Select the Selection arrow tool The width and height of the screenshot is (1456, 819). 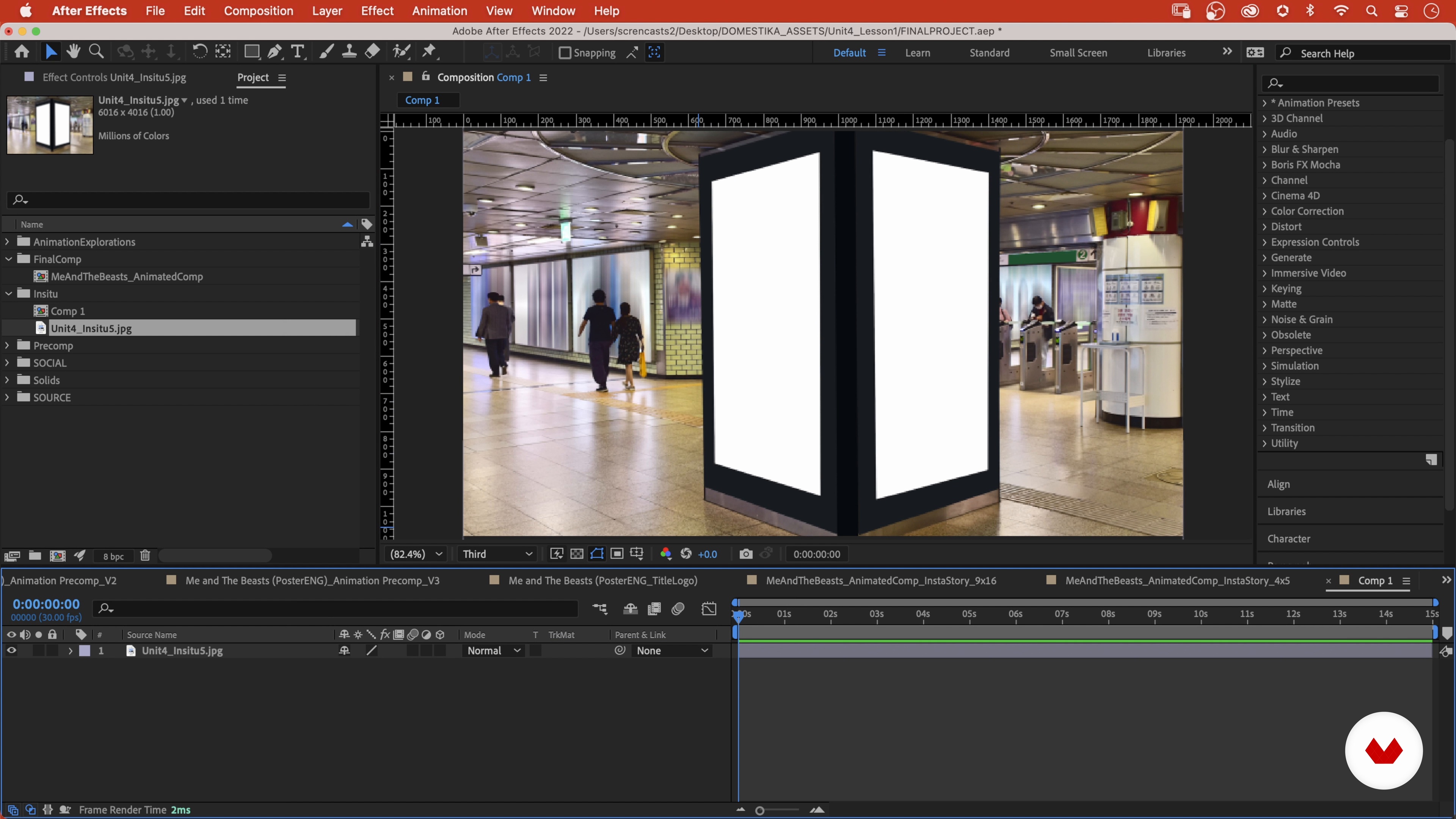[50, 52]
